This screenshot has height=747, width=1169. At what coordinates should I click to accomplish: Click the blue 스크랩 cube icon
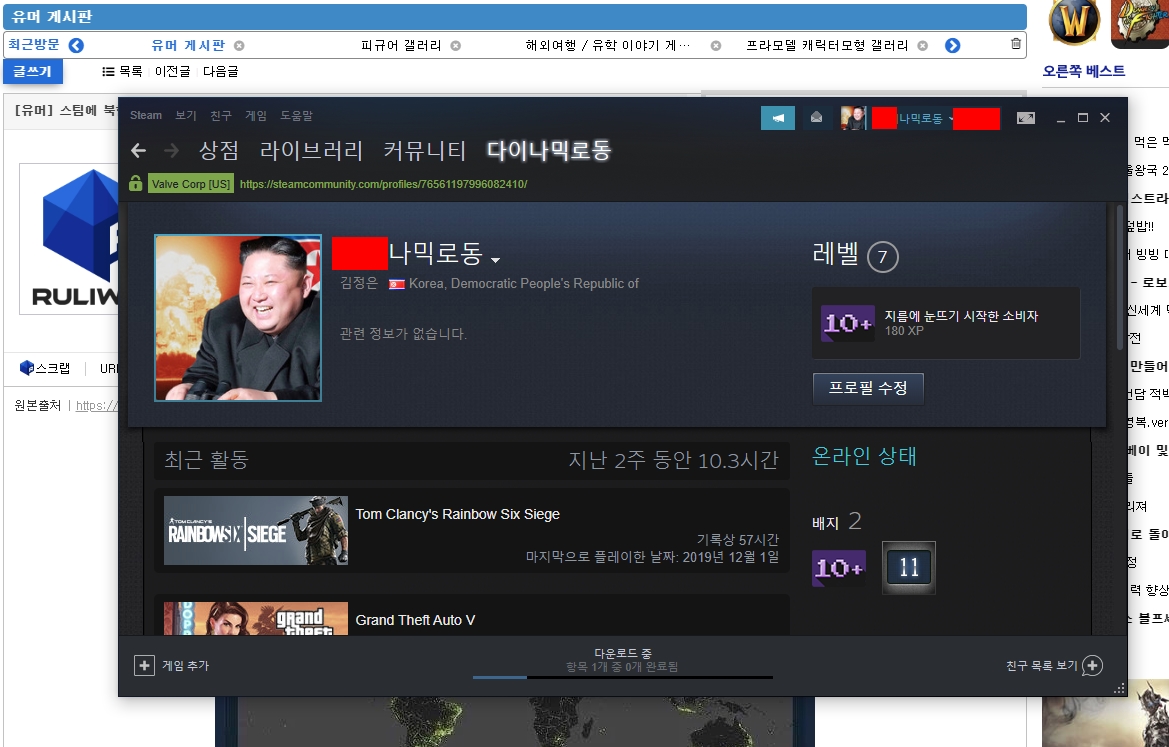(27, 368)
